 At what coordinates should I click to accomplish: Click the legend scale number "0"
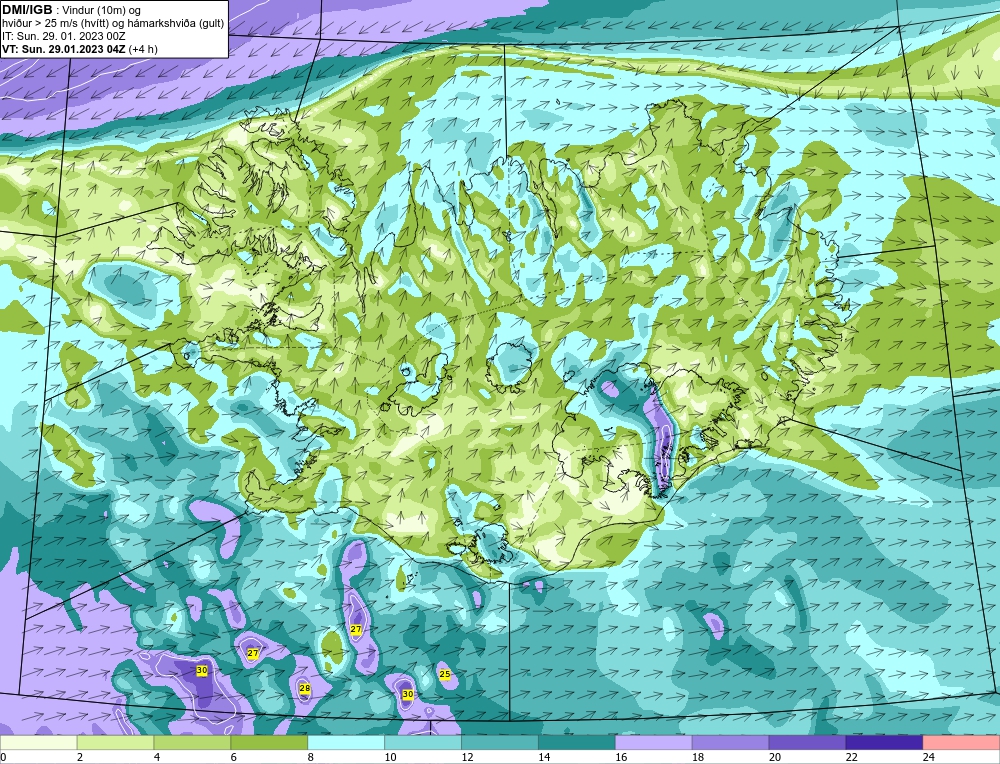click(3, 757)
